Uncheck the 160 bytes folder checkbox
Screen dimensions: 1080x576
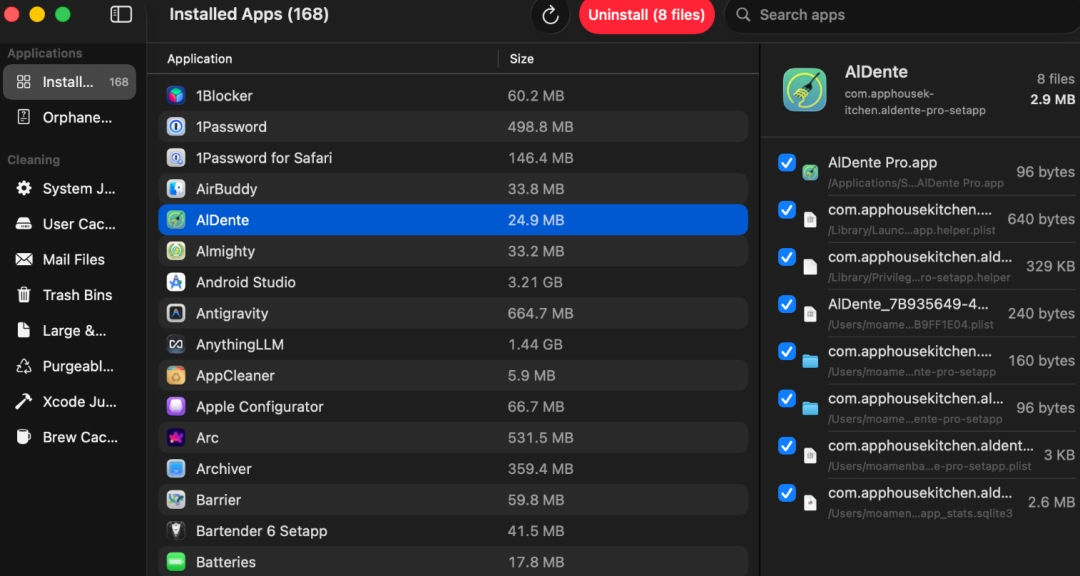[x=787, y=351]
